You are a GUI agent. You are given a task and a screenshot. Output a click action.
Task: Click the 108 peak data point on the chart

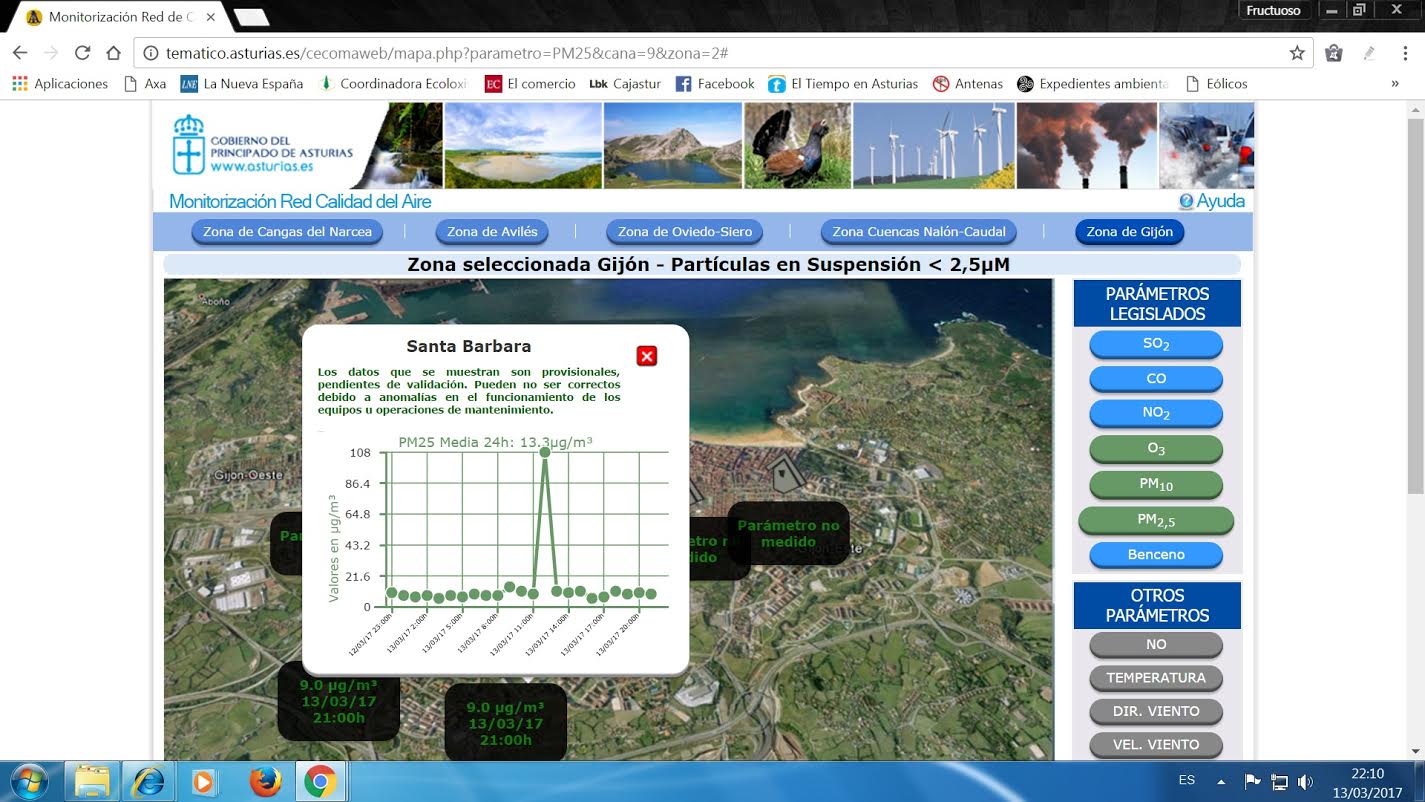[545, 453]
